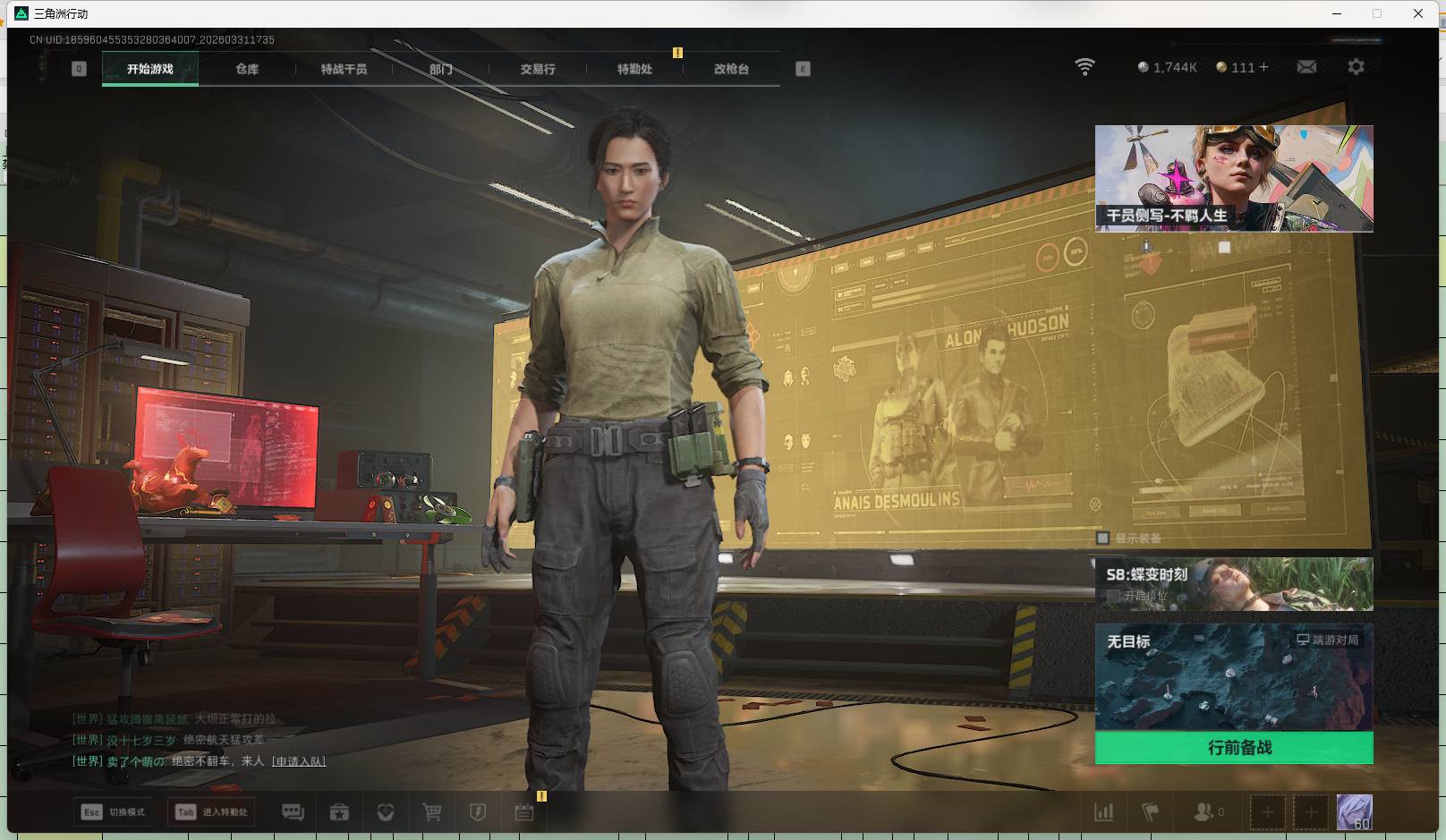Viewport: 1446px width, 840px height.
Task: Toggle the 显示装备 checkbox
Action: pyautogui.click(x=1103, y=538)
